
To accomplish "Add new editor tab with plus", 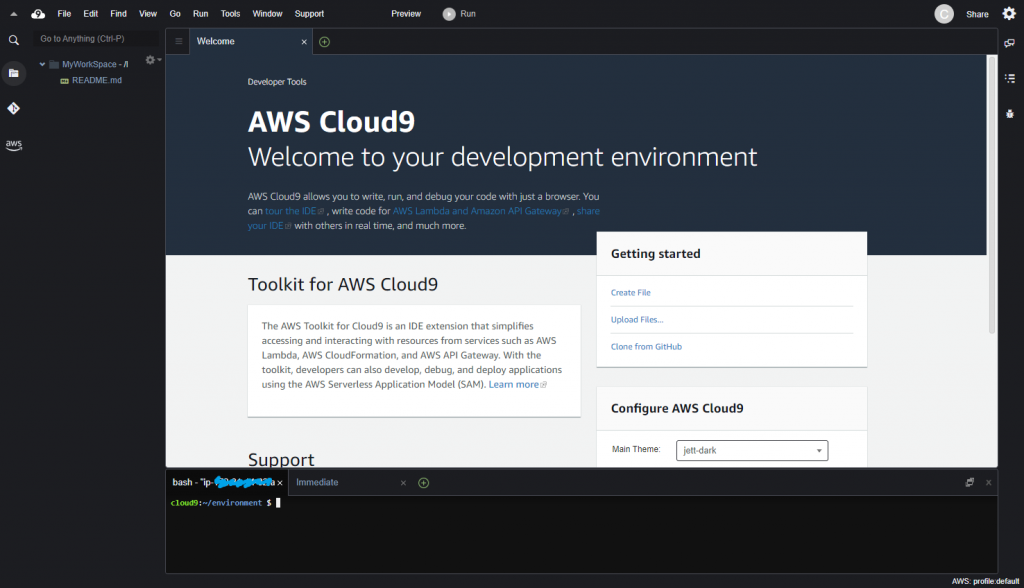I will click(x=325, y=42).
